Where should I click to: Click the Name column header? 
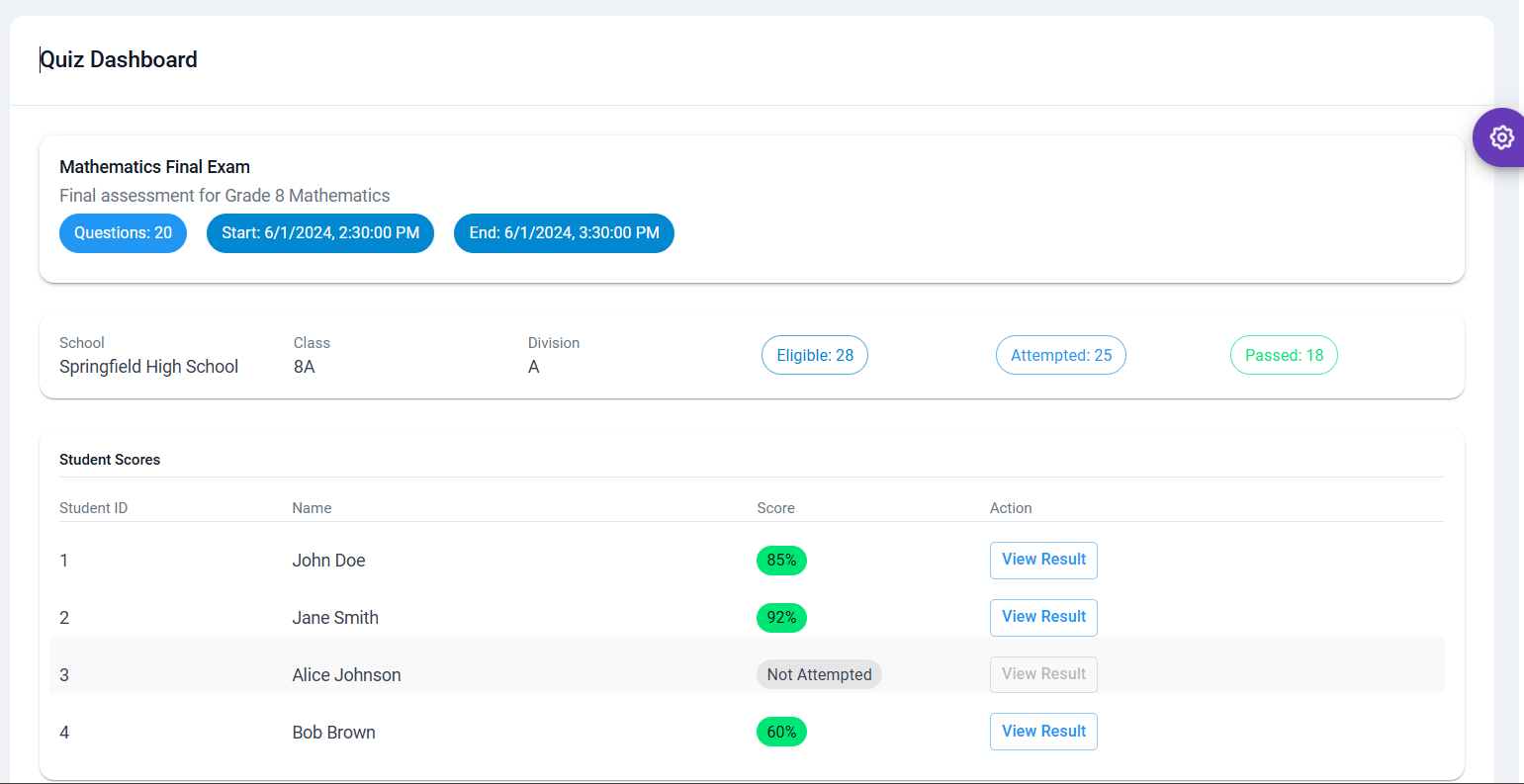pos(312,508)
